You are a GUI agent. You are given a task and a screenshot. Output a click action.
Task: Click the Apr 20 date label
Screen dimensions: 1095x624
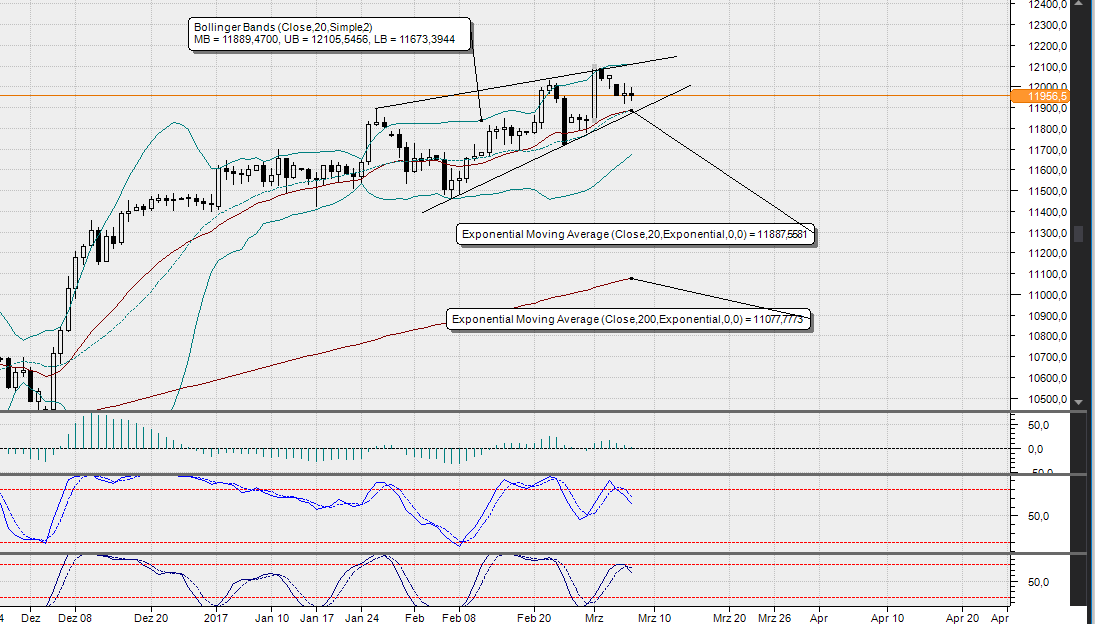pyautogui.click(x=962, y=618)
